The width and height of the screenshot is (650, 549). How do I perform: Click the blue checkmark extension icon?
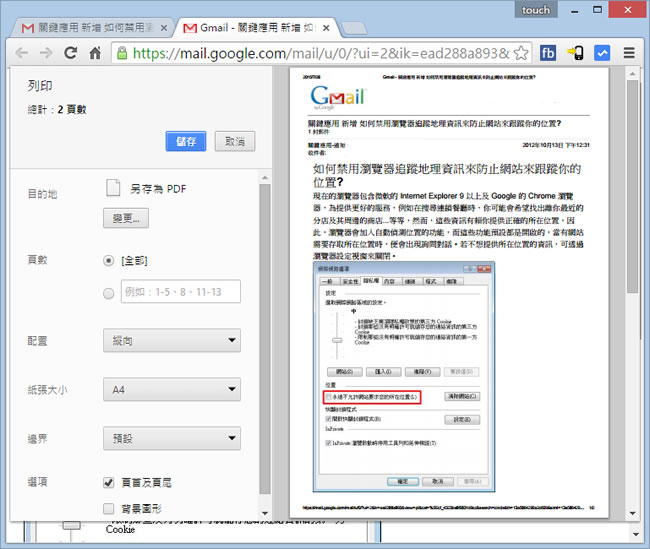point(603,53)
